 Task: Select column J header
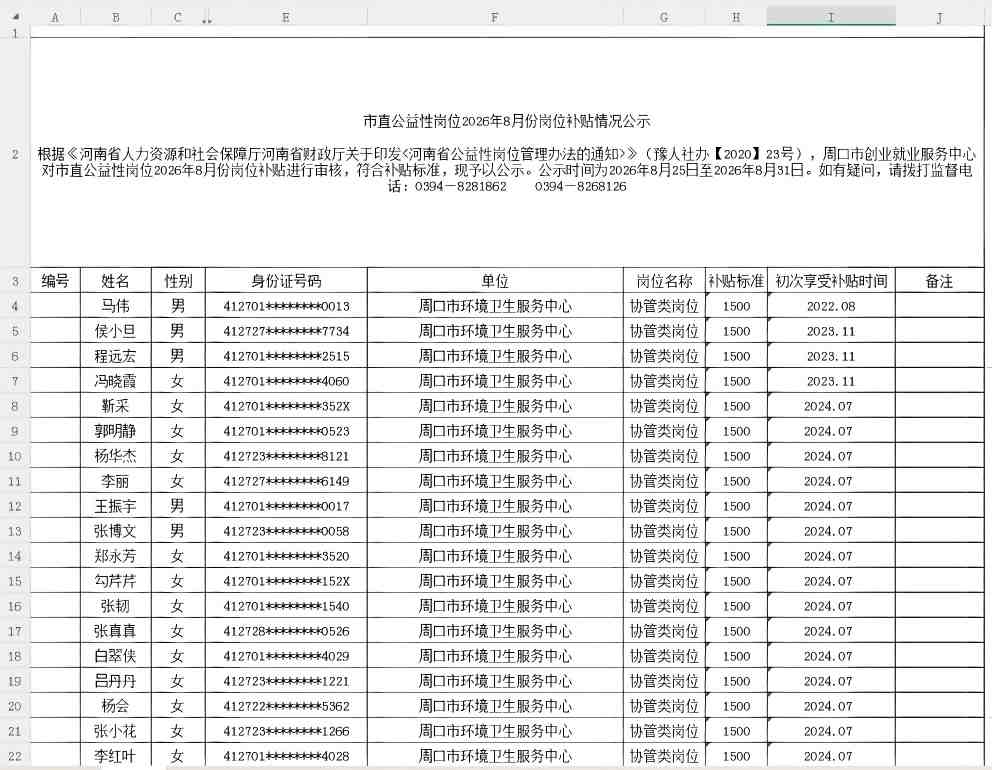(939, 17)
